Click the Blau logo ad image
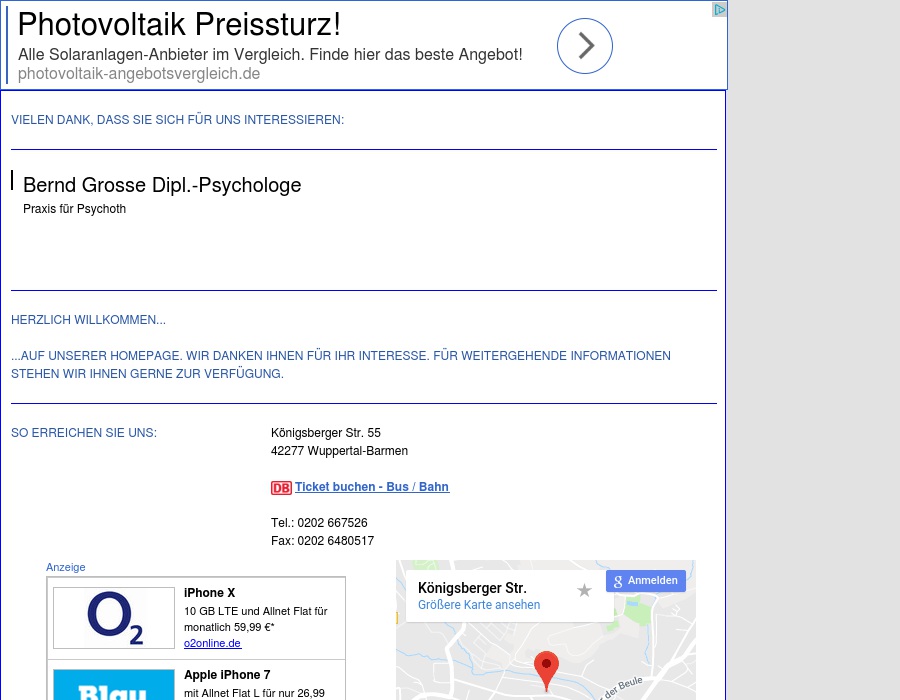 pos(114,685)
